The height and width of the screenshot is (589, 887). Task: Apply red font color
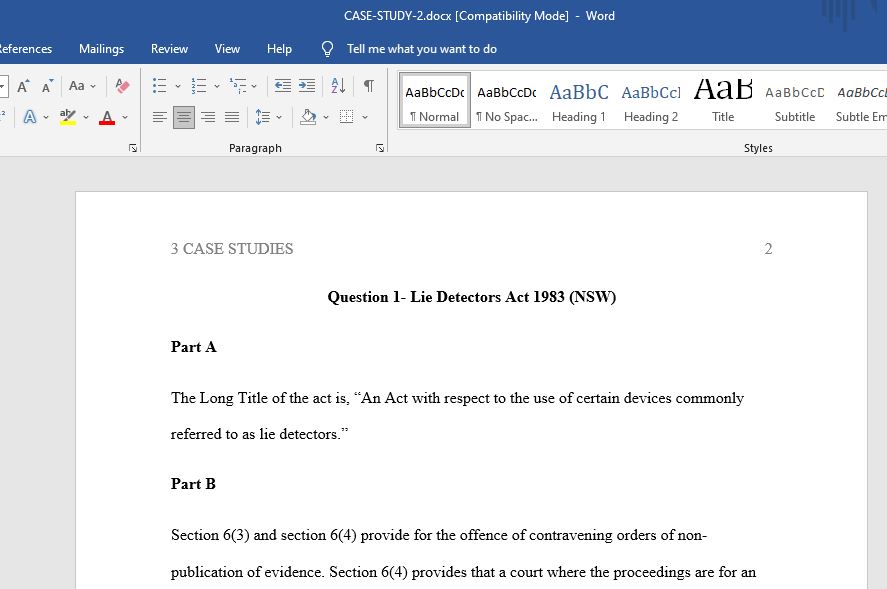107,117
